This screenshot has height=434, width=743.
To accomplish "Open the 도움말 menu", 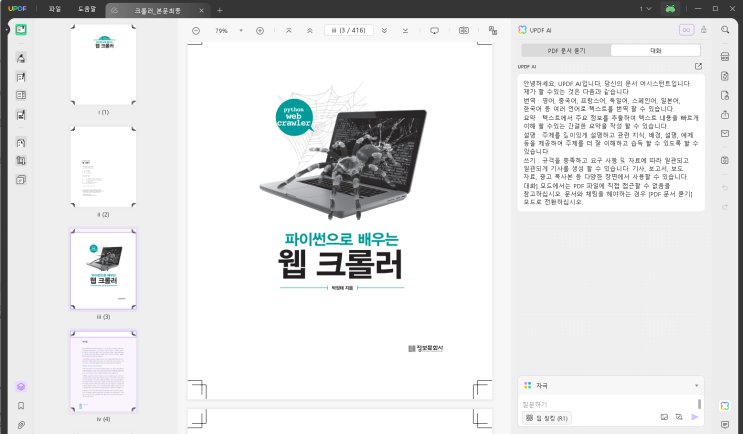I will coord(87,9).
